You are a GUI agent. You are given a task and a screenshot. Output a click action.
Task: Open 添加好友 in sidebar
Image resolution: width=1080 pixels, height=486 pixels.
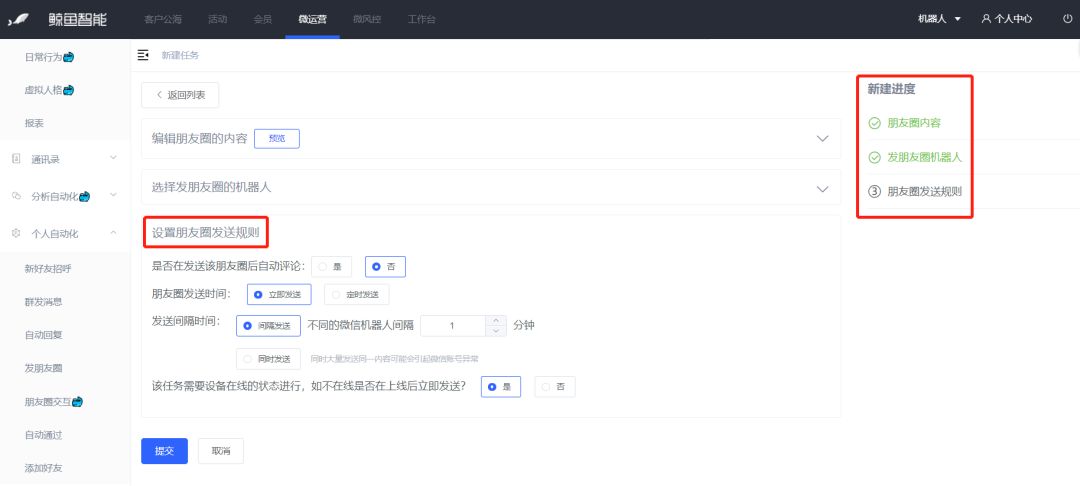43,468
